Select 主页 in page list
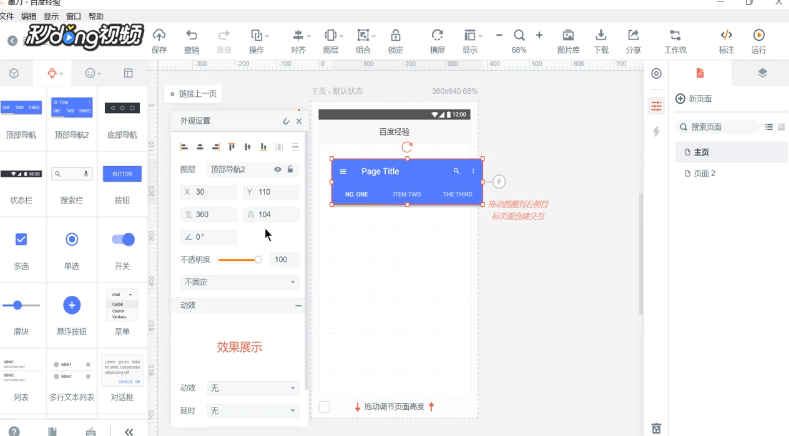Viewport: 789px width, 436px height. coord(731,152)
